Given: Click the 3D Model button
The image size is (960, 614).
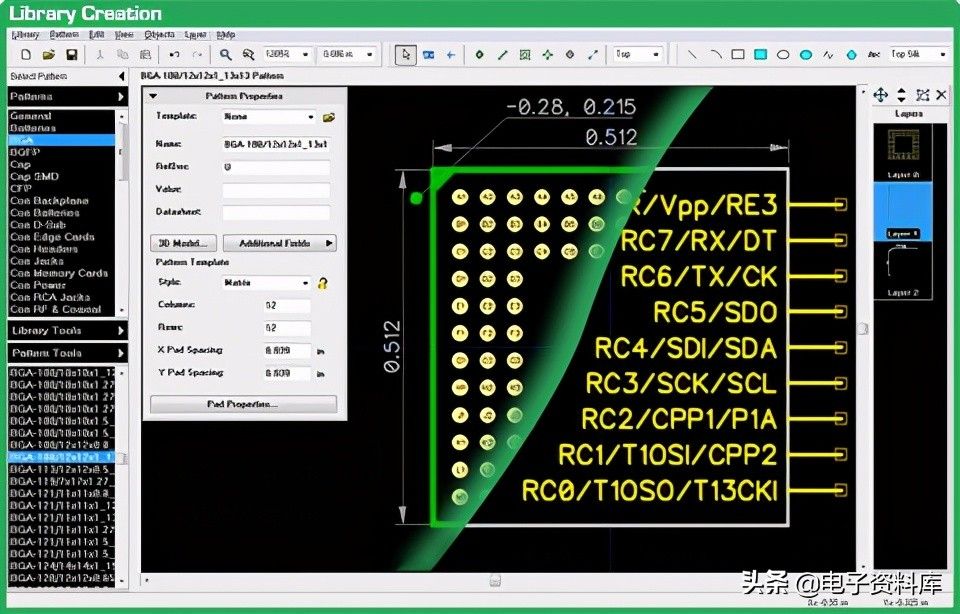Looking at the screenshot, I should pos(183,243).
